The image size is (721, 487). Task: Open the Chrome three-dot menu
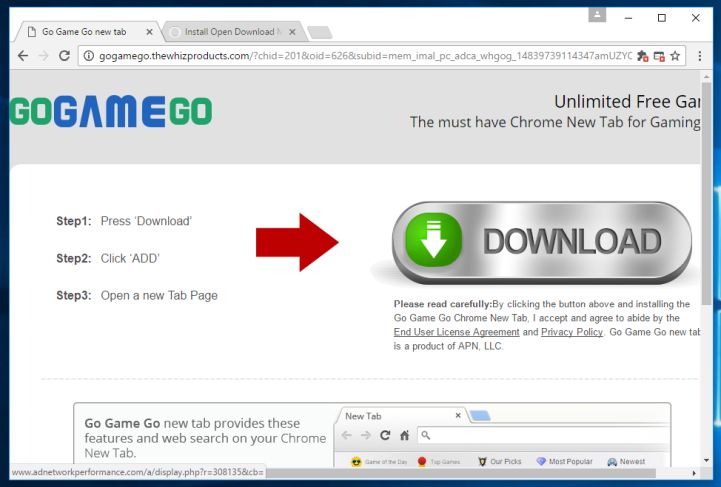pos(700,56)
